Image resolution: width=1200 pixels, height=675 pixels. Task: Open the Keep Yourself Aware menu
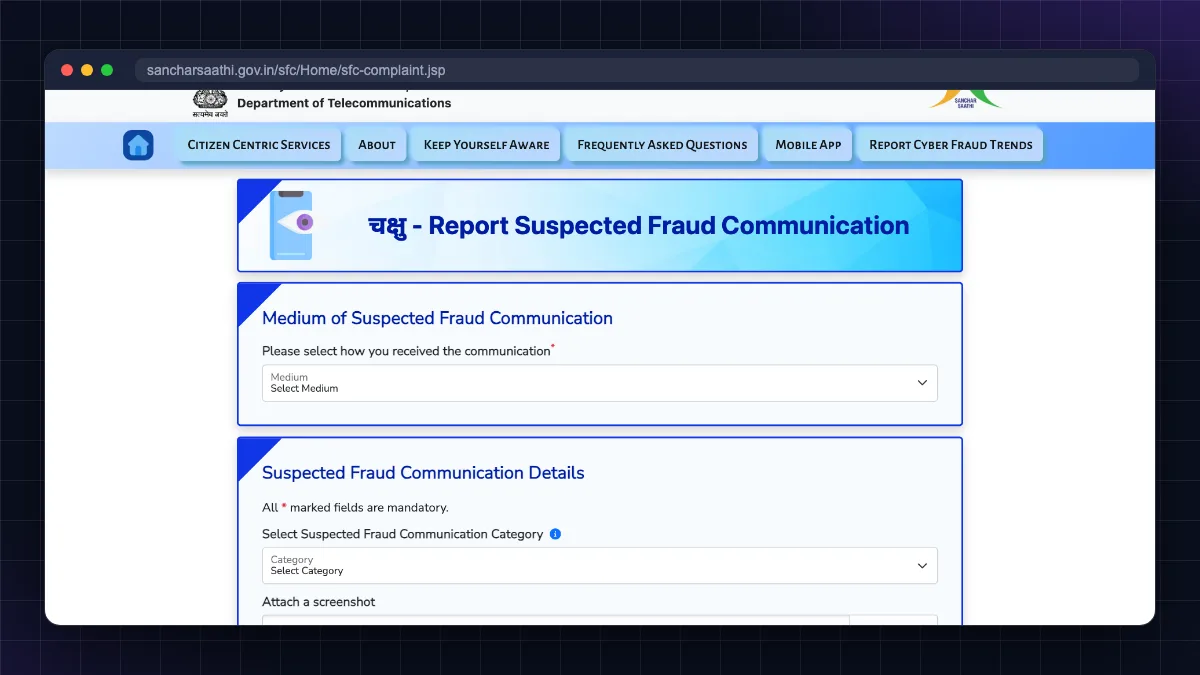(x=486, y=145)
